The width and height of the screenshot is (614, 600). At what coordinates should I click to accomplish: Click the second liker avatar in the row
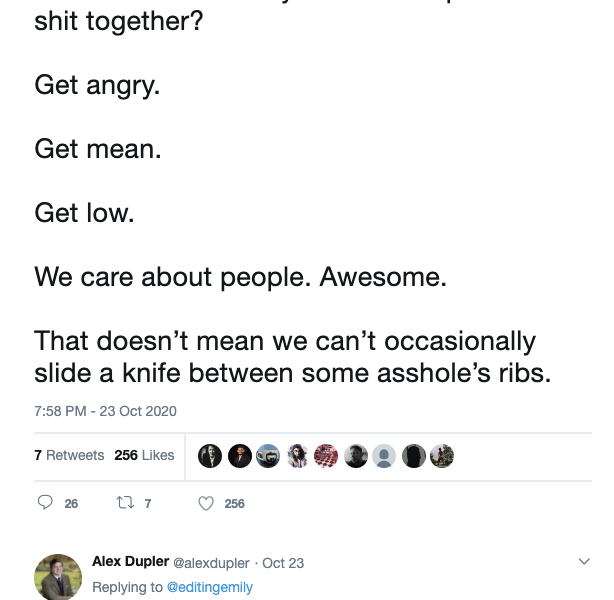click(239, 456)
